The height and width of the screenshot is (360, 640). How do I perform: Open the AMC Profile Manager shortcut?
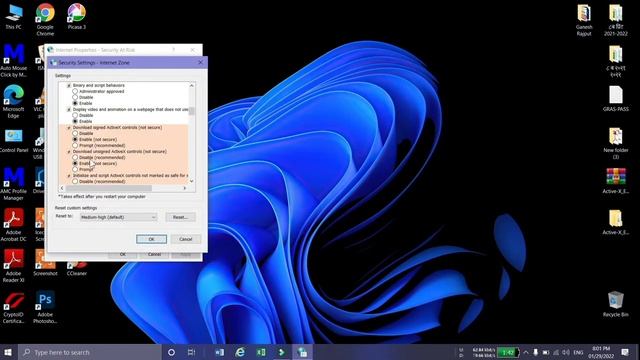(x=13, y=184)
